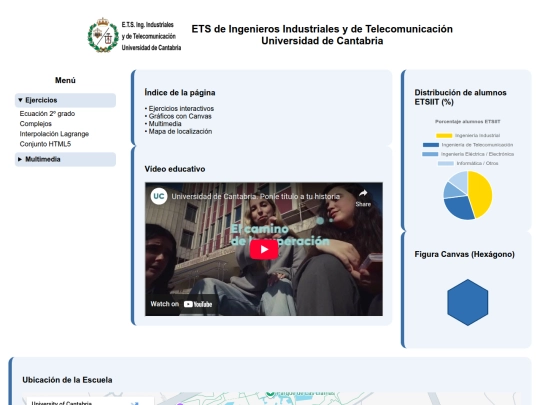Click Watch on YouTube logo

click(x=198, y=304)
